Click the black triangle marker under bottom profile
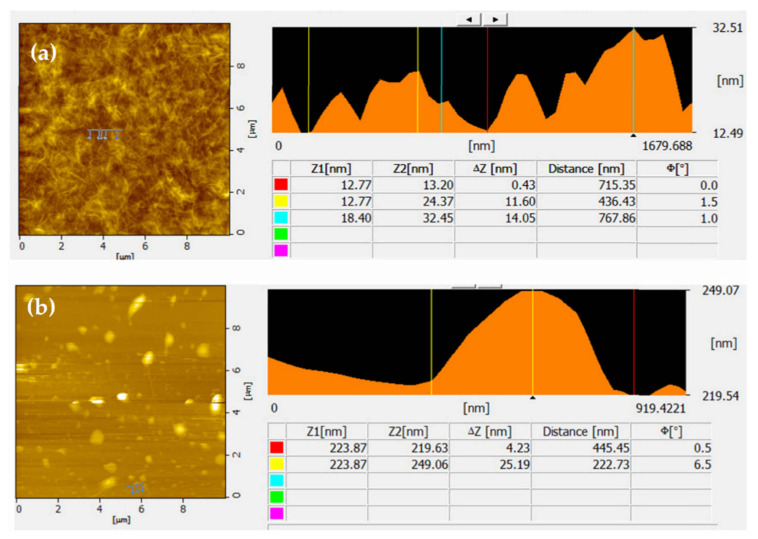The height and width of the screenshot is (539, 758). coord(533,398)
